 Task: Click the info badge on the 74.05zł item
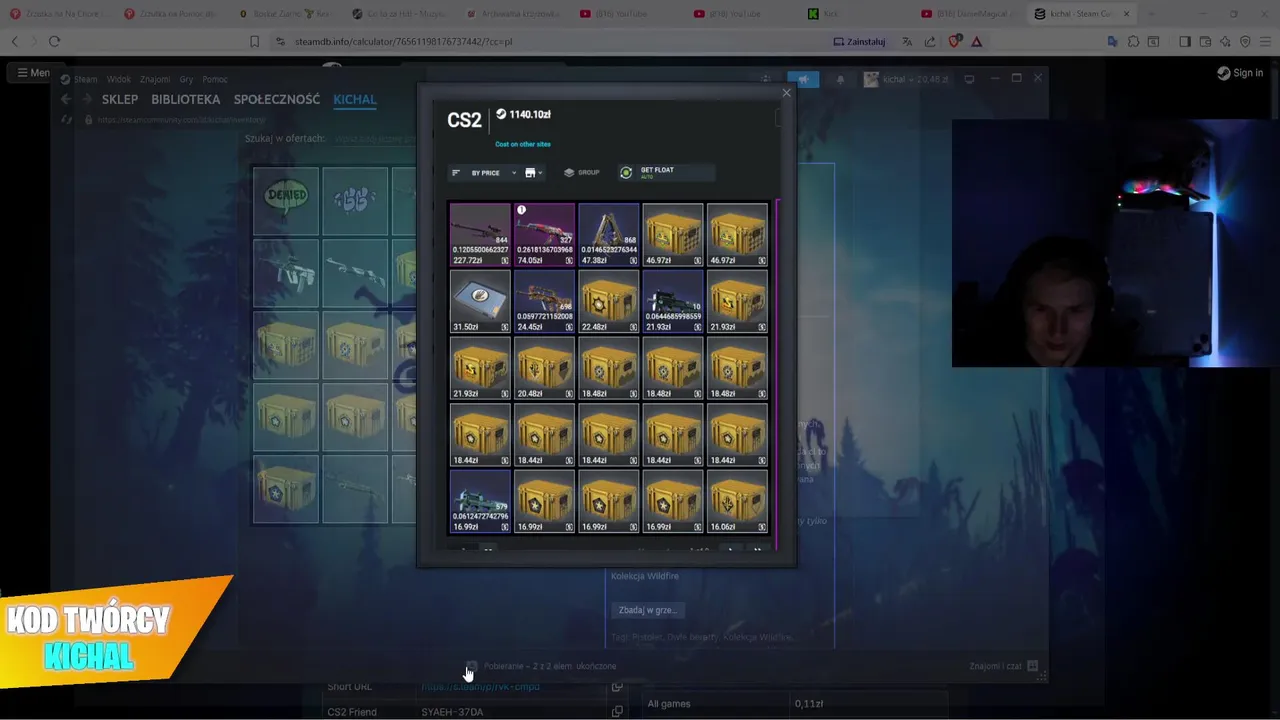pos(521,210)
